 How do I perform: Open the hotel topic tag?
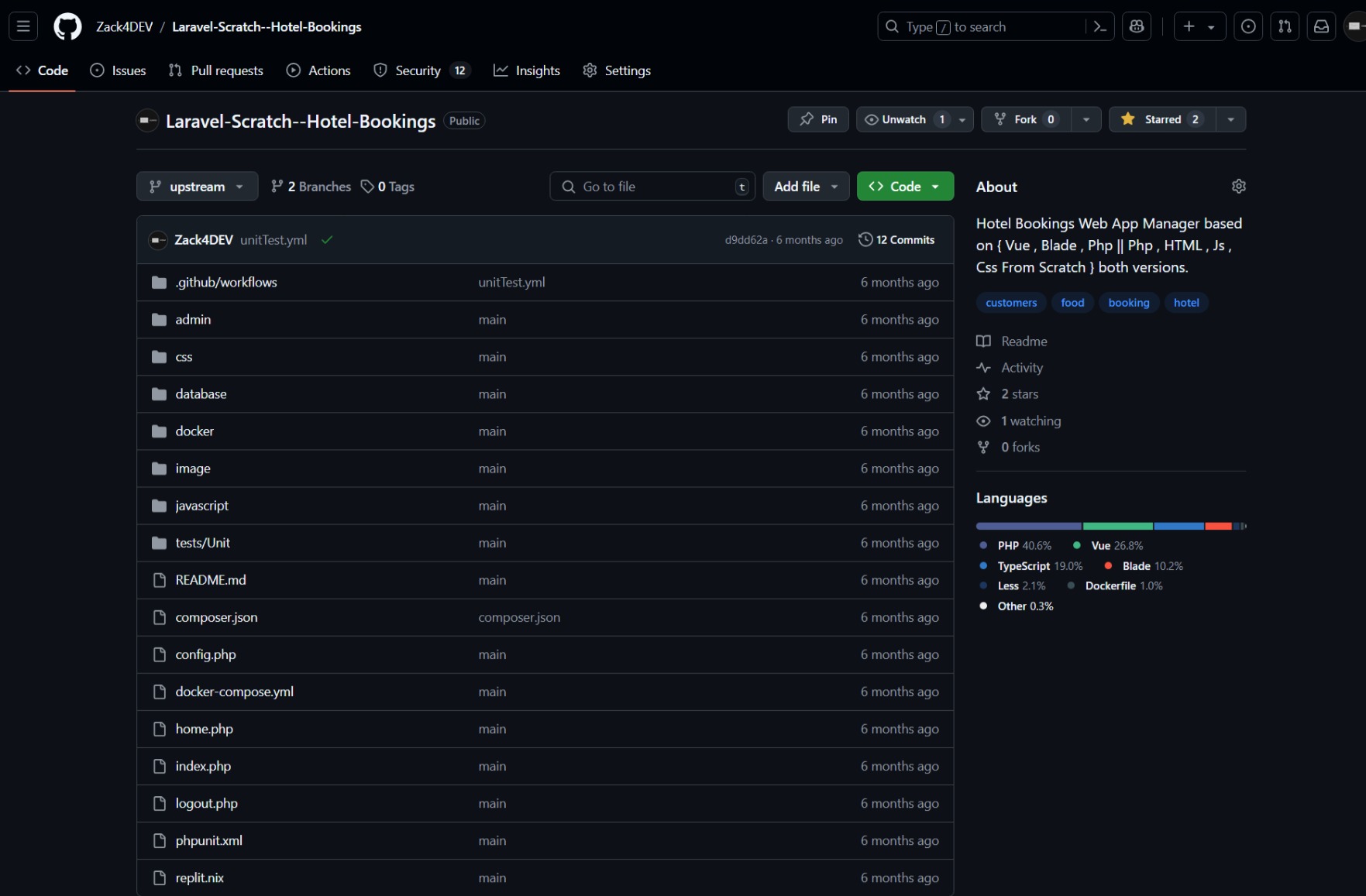pyautogui.click(x=1186, y=303)
